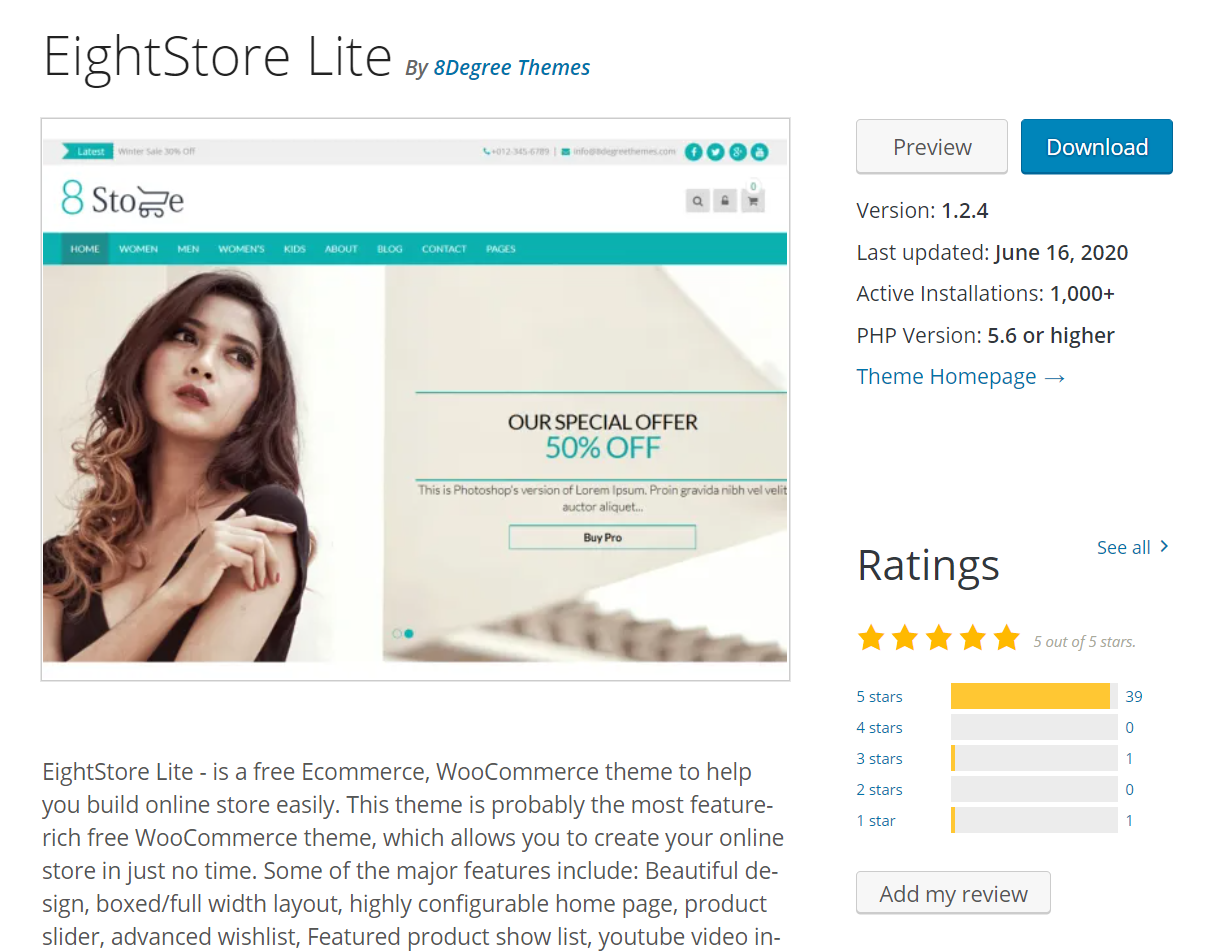The width and height of the screenshot is (1215, 952).
Task: Click the shopping cart icon in preview
Action: click(x=752, y=201)
